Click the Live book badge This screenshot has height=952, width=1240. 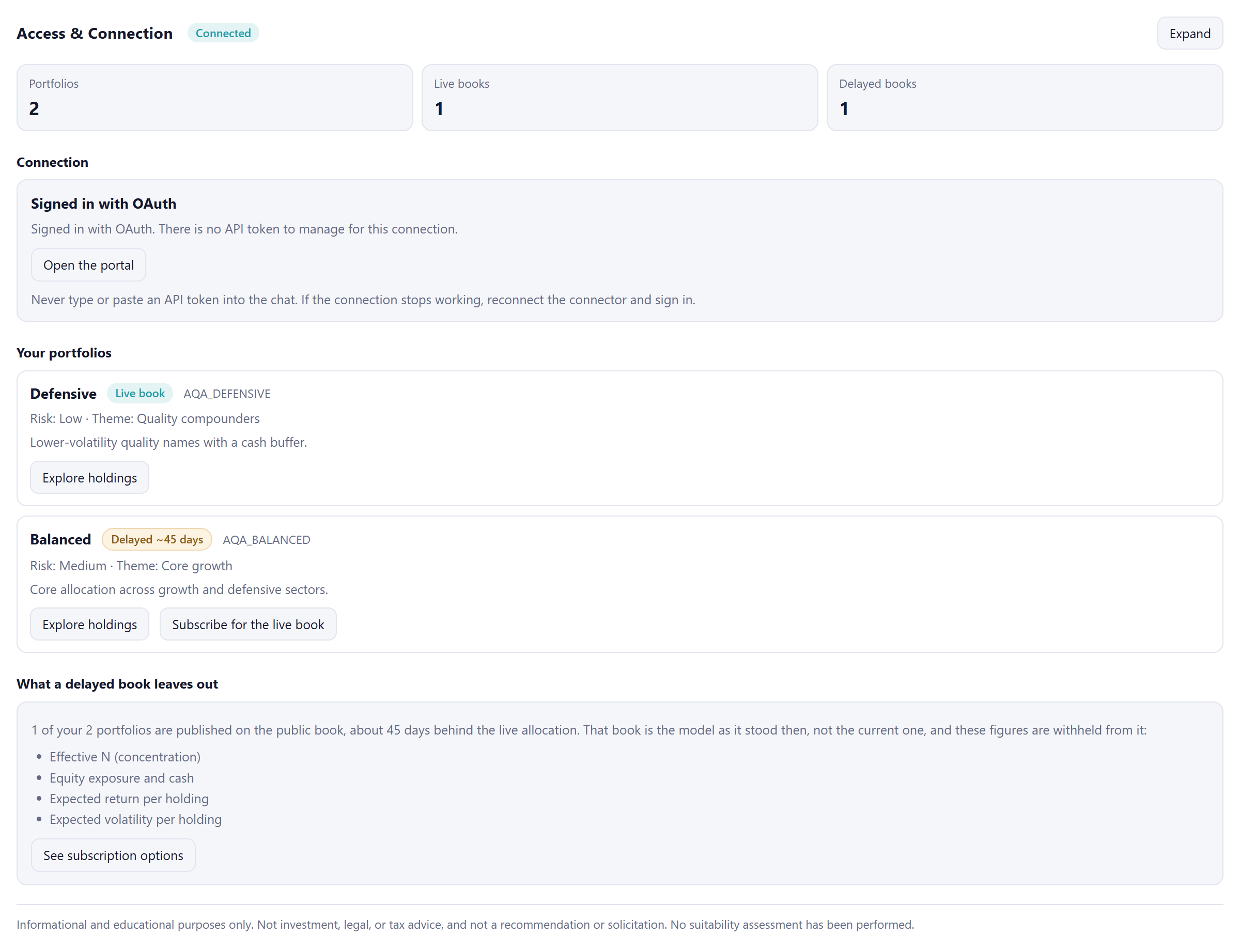pyautogui.click(x=140, y=393)
